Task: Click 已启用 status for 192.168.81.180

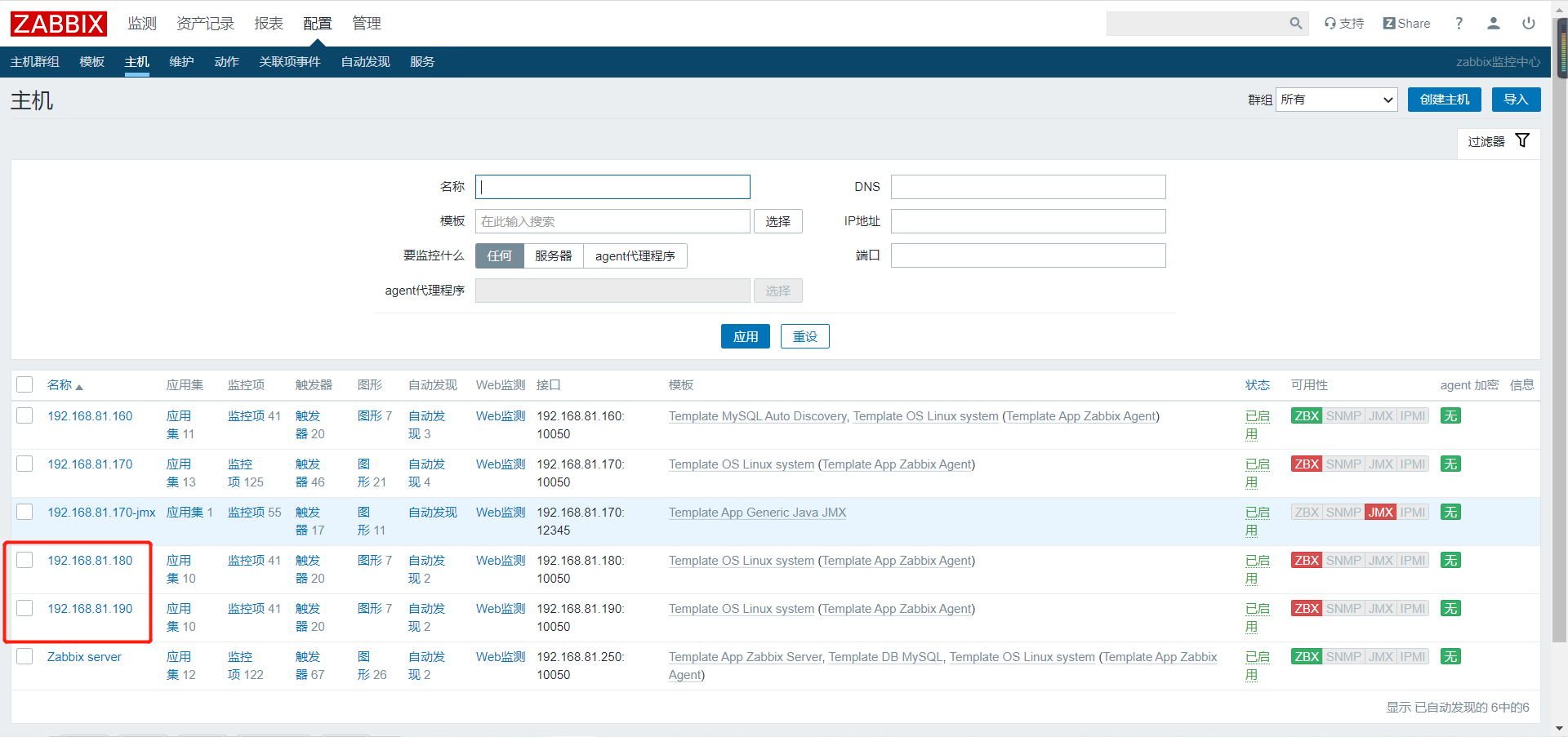Action: (x=1257, y=570)
